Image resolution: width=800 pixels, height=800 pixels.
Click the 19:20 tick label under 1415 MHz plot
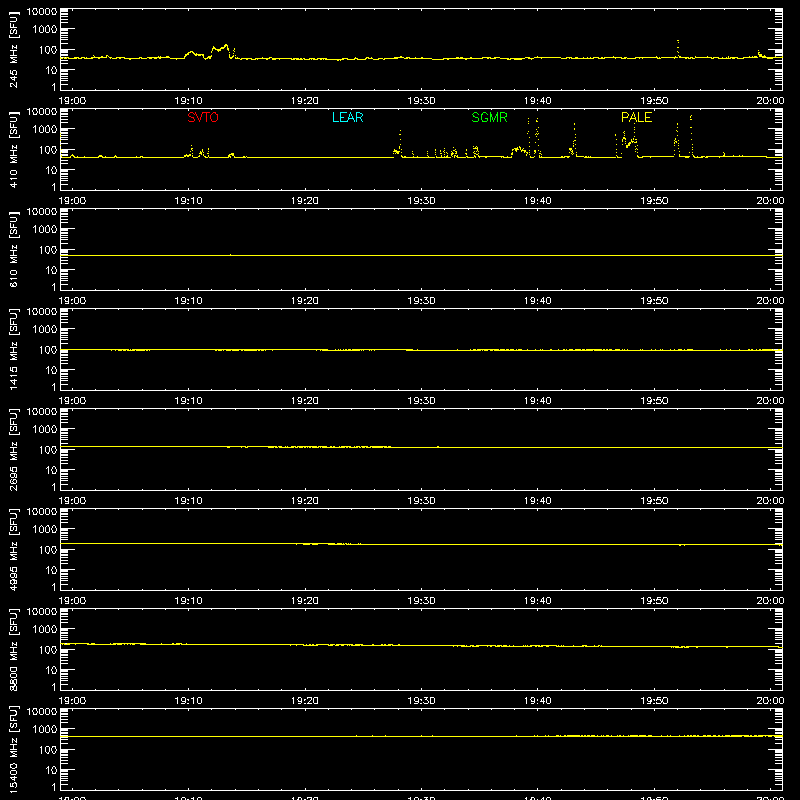(305, 401)
